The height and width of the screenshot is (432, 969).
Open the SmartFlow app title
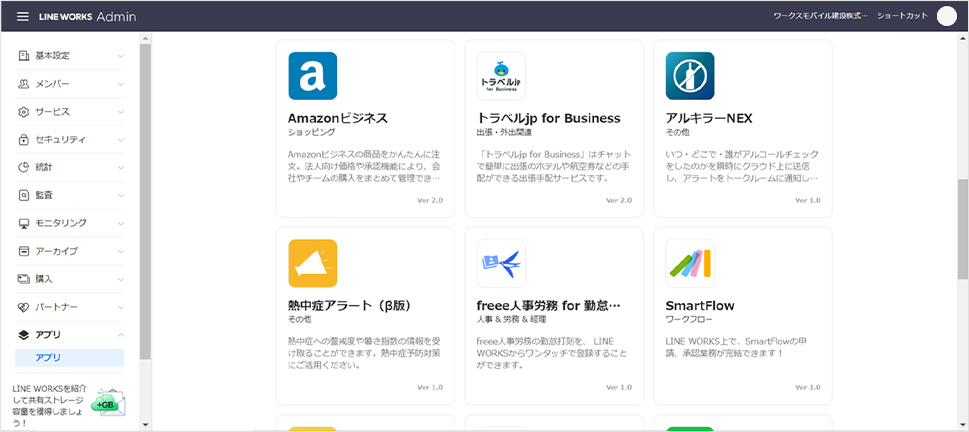(700, 305)
